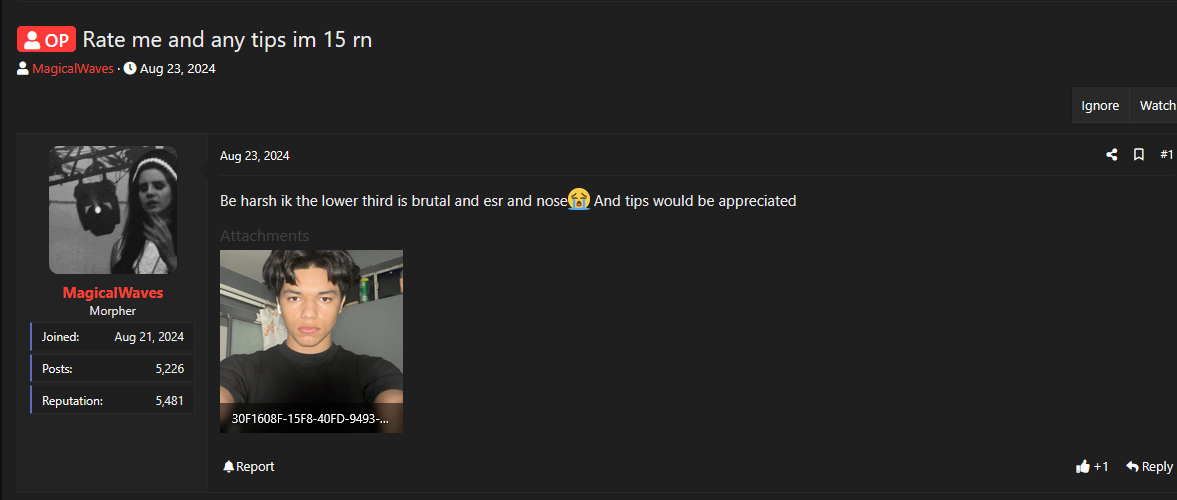Bookmark the post using the bookmark icon
The image size is (1177, 500).
click(1139, 155)
